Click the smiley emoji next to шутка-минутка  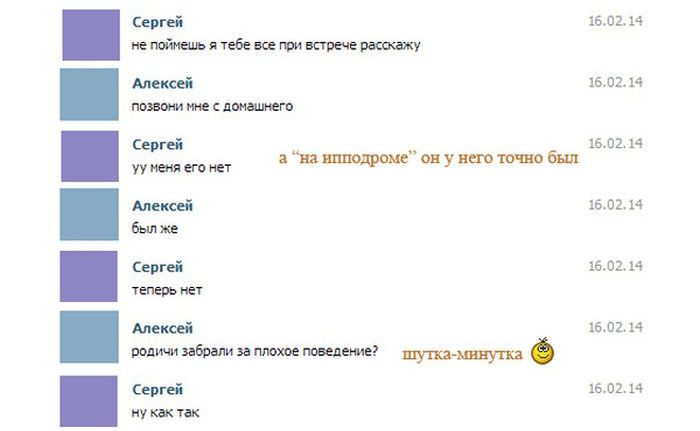[542, 351]
